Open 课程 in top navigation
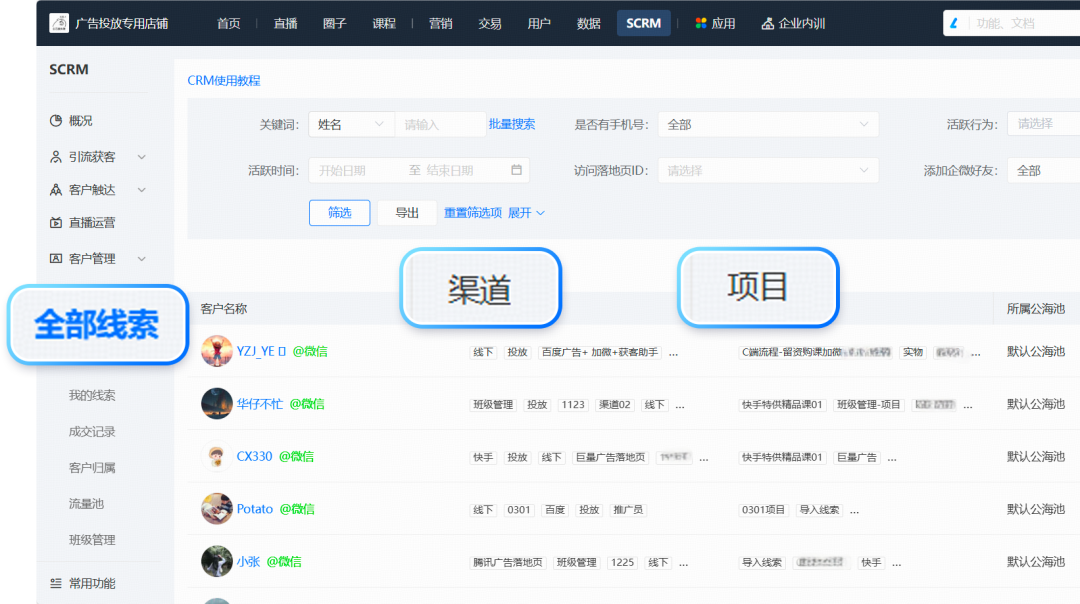This screenshot has width=1080, height=604. (384, 23)
